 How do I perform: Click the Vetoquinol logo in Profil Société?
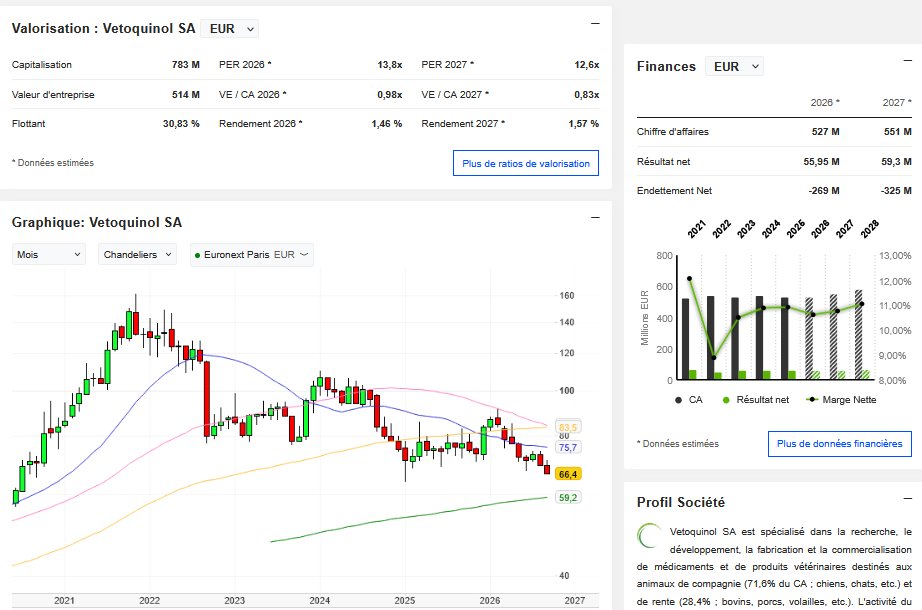pyautogui.click(x=649, y=535)
